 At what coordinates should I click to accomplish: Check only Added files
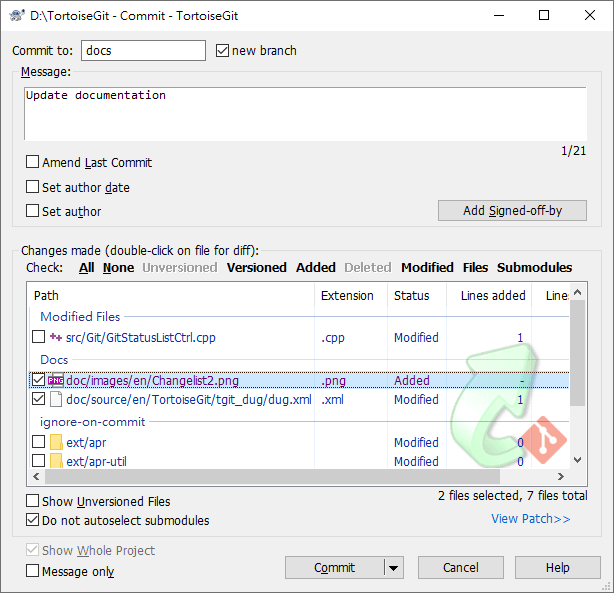coord(316,268)
